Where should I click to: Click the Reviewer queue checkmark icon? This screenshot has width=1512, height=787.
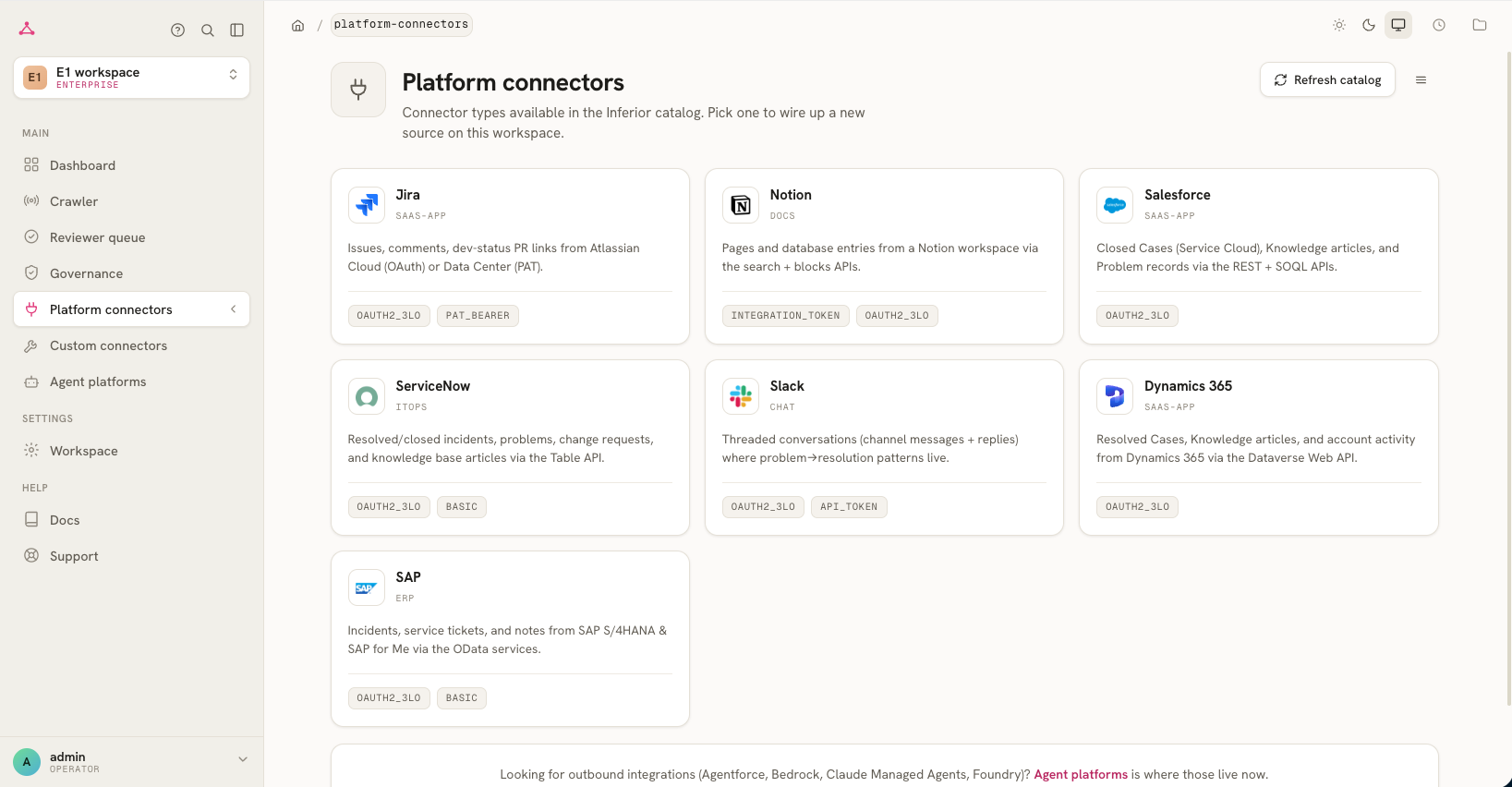coord(31,237)
